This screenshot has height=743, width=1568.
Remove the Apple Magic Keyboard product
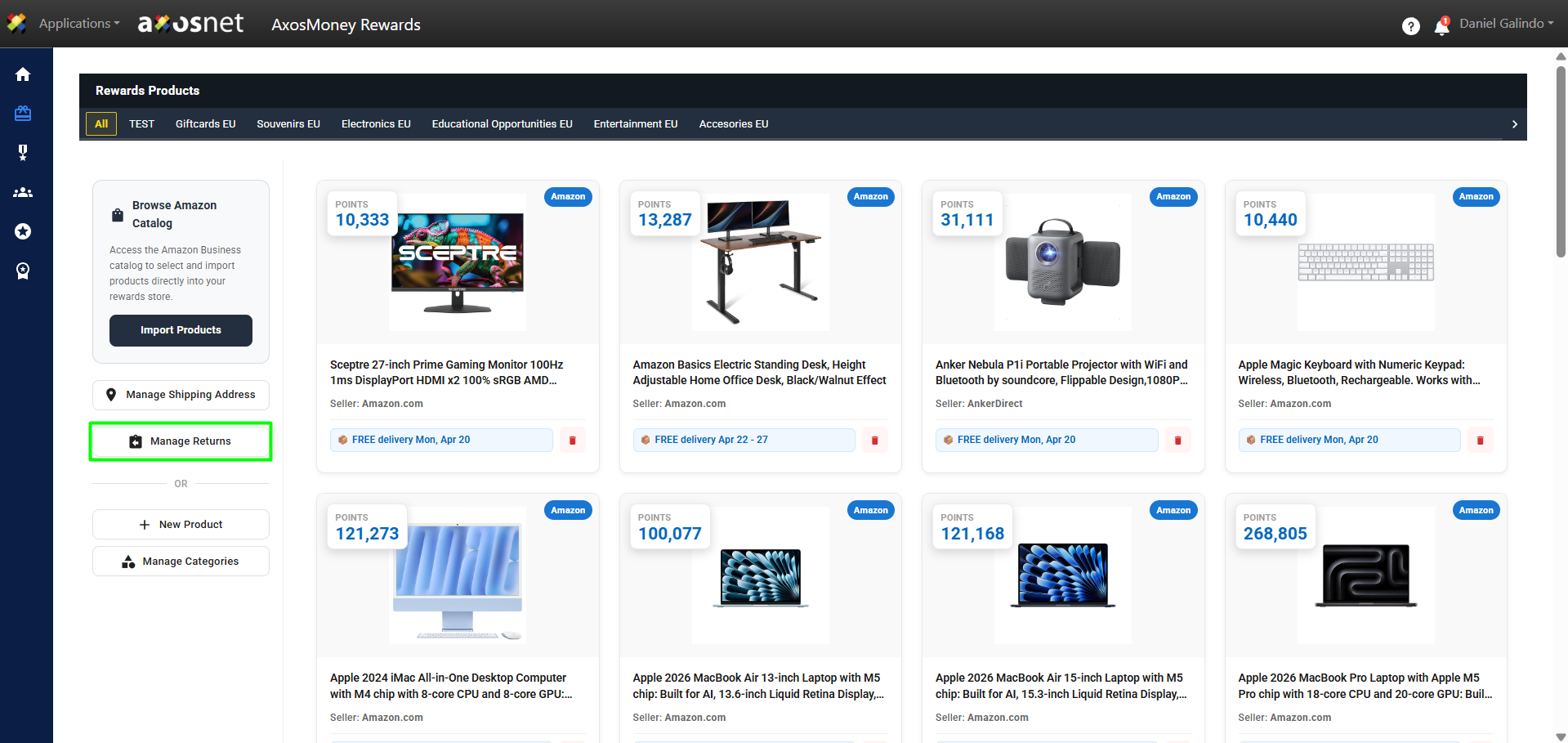1480,440
